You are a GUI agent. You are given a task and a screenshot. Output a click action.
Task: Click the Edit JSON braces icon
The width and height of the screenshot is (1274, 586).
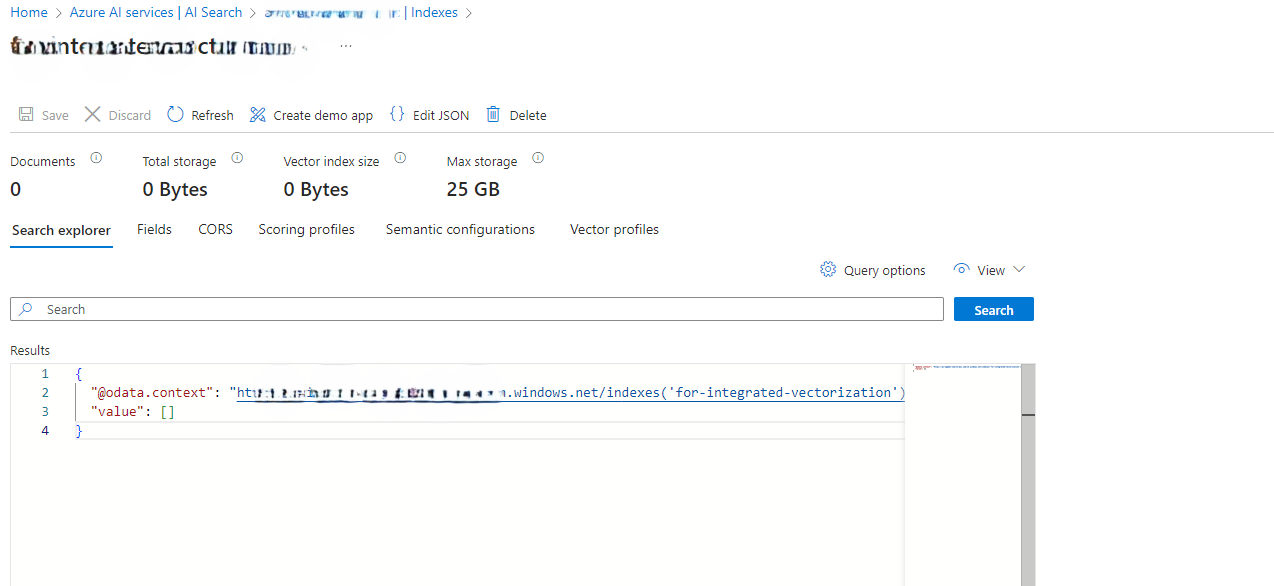(x=397, y=114)
